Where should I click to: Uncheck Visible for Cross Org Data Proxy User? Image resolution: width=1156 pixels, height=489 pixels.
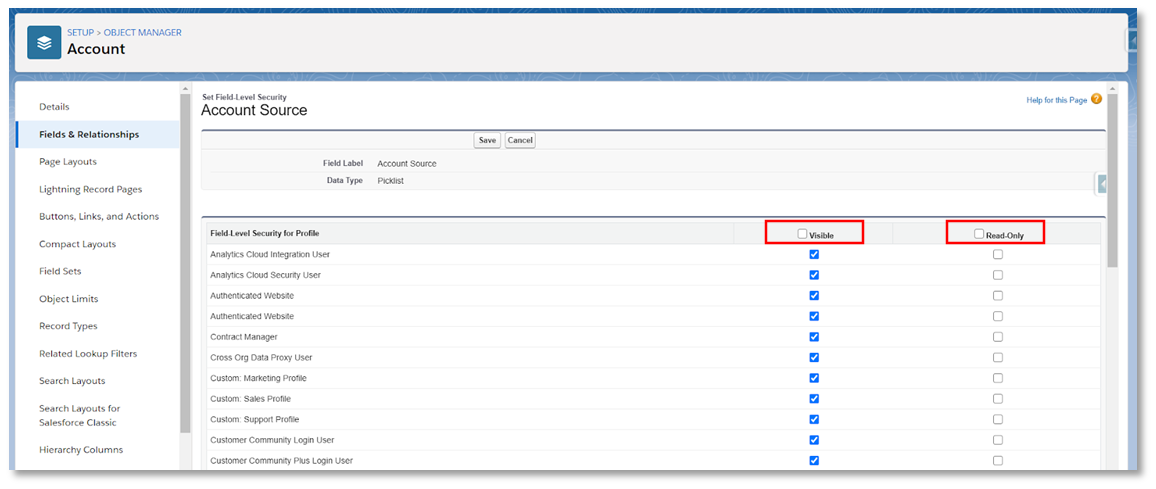pyautogui.click(x=814, y=358)
